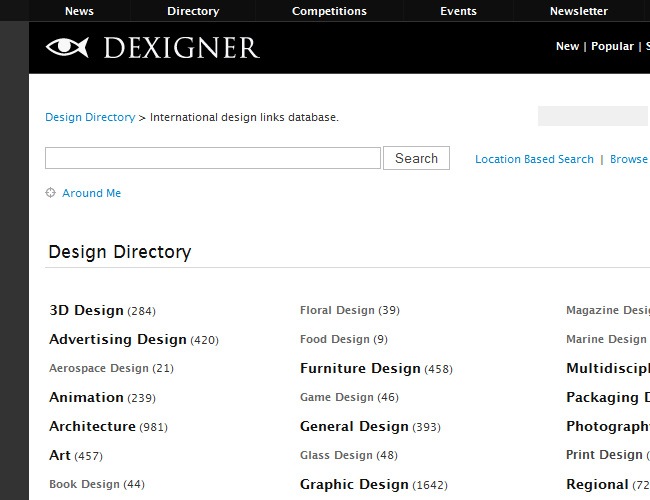Browse the Architecture category
Screen dimensions: 650x500
(92, 426)
